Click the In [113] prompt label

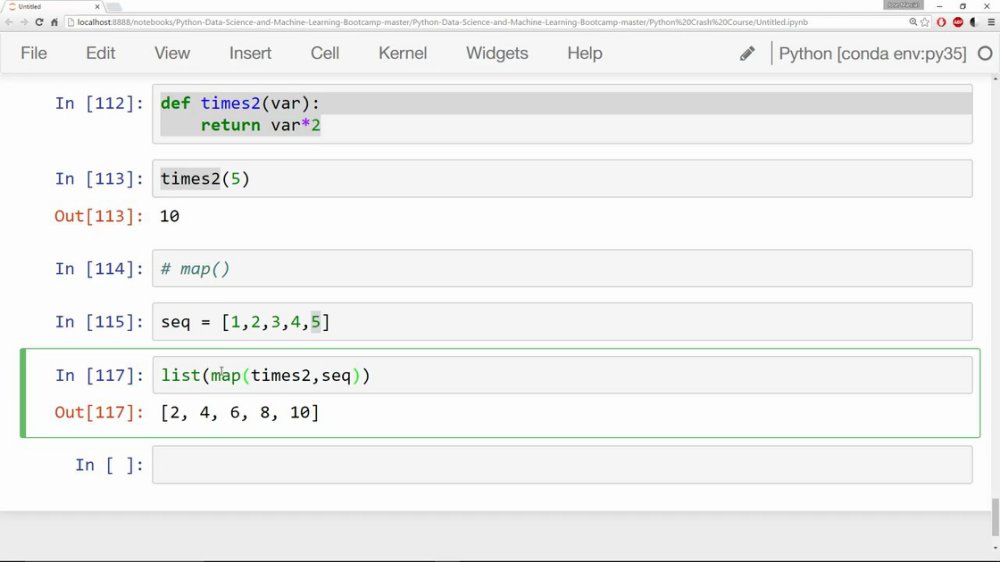coord(99,179)
